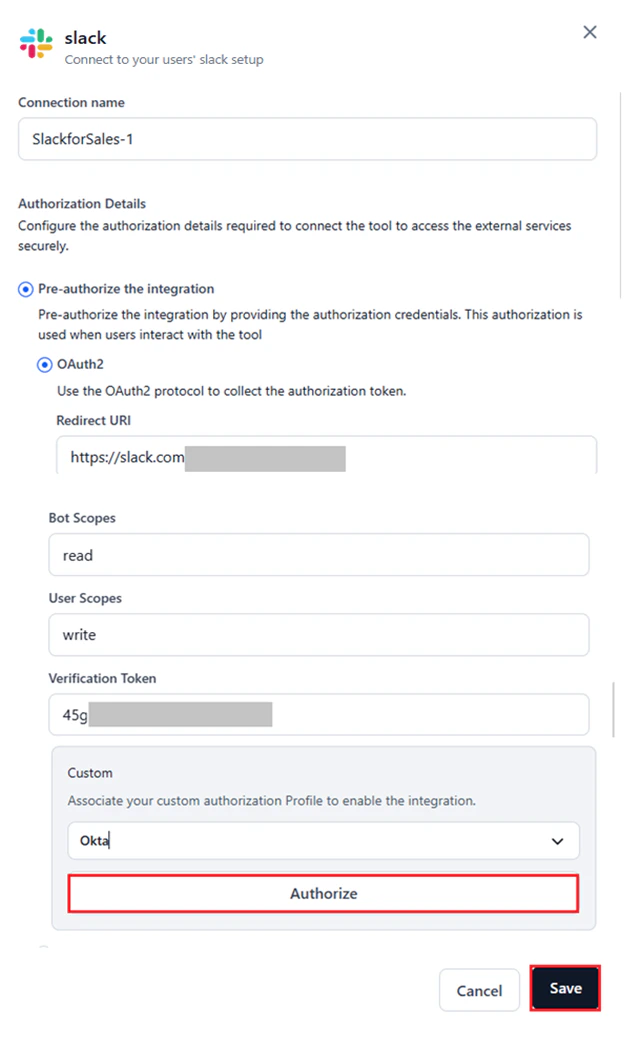Select the "Pre-authorize the integration" radio button

24,289
